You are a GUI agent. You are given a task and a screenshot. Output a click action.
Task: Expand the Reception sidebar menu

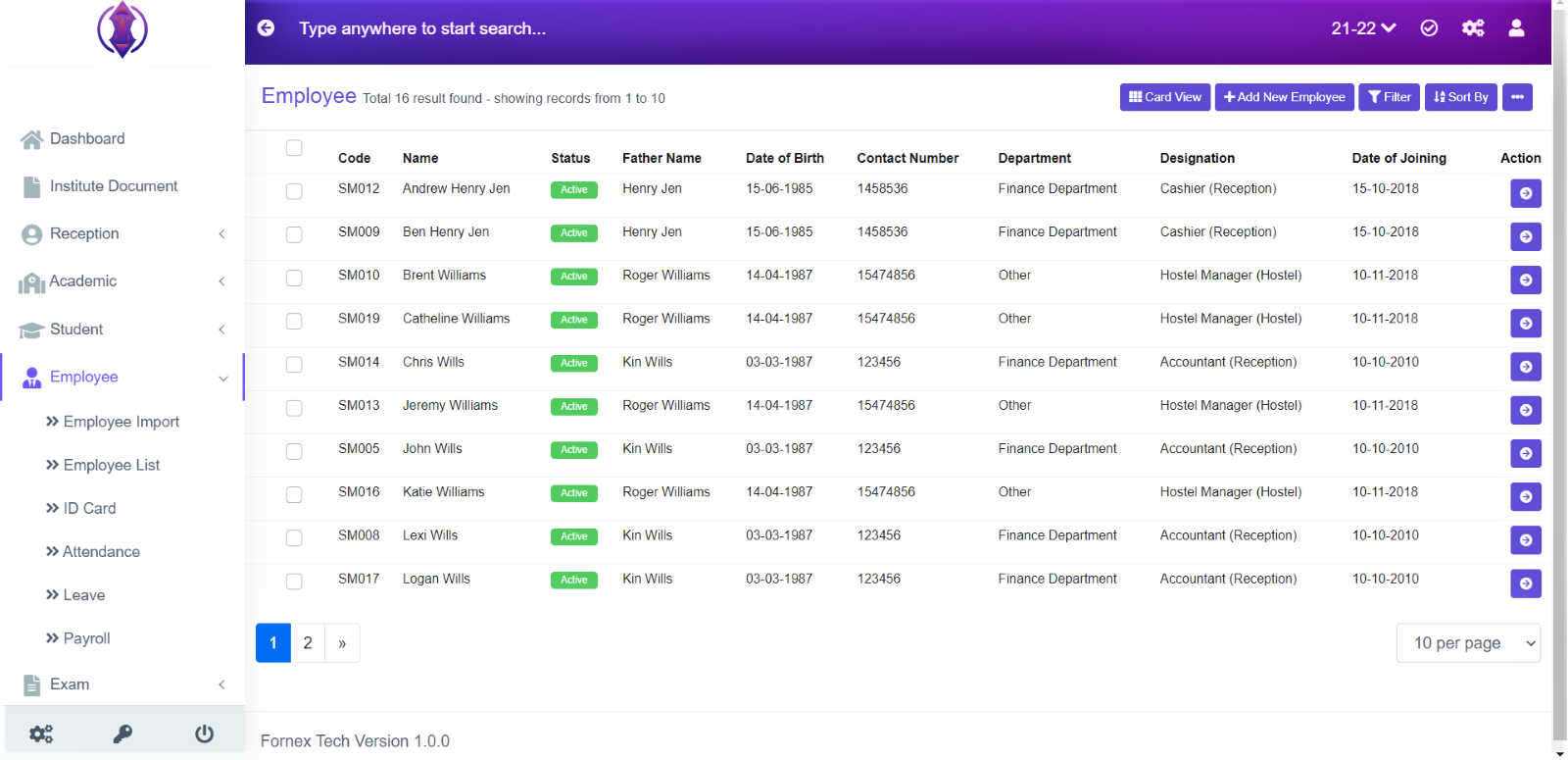pyautogui.click(x=122, y=233)
